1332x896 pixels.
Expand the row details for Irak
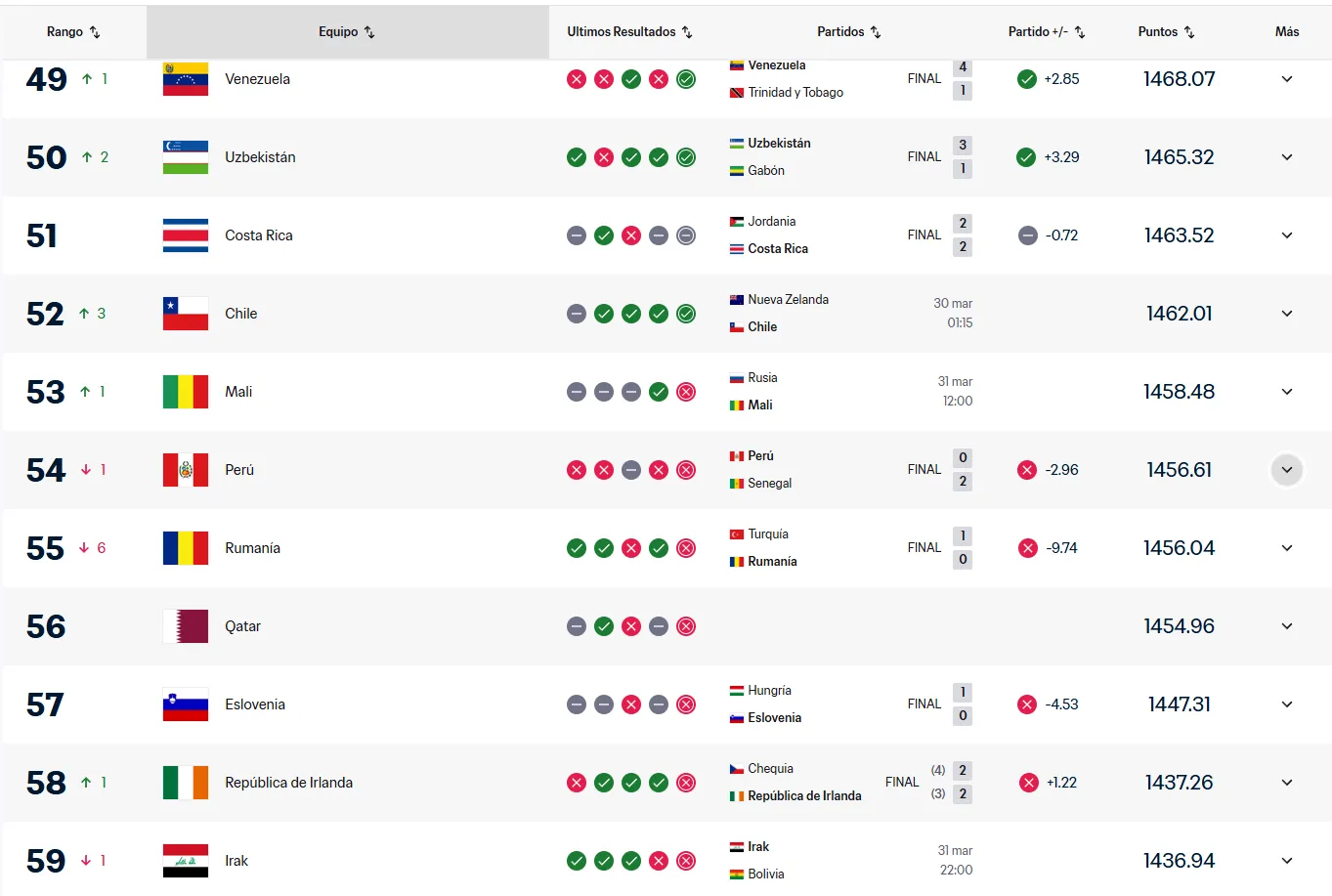(x=1286, y=861)
